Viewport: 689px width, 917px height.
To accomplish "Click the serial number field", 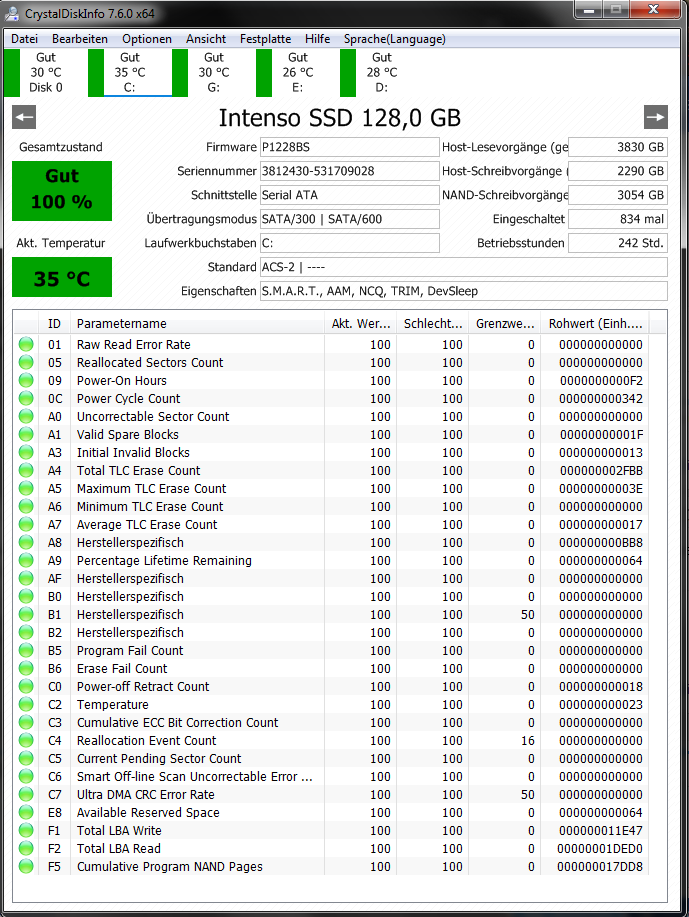I will pos(350,171).
